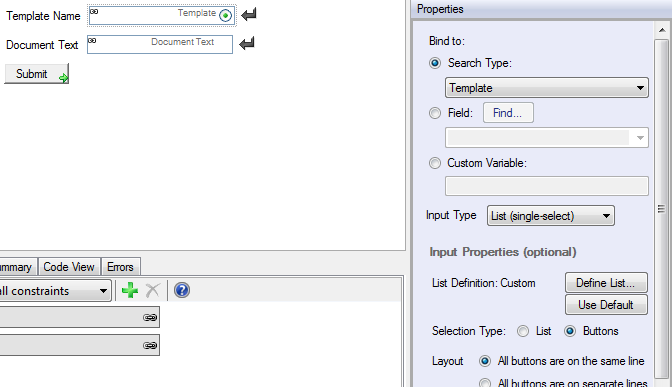This screenshot has height=387, width=672.
Task: Click the Properties panel vertical scrollbar thumb
Action: [662, 209]
